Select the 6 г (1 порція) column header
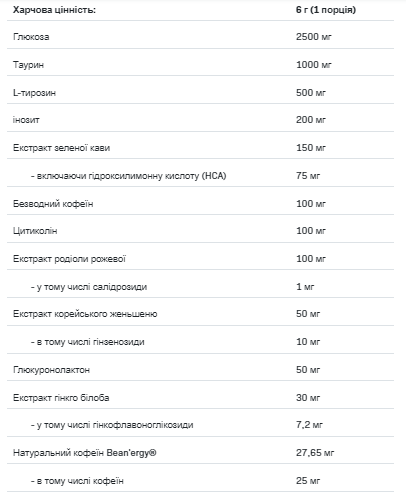 coord(326,10)
